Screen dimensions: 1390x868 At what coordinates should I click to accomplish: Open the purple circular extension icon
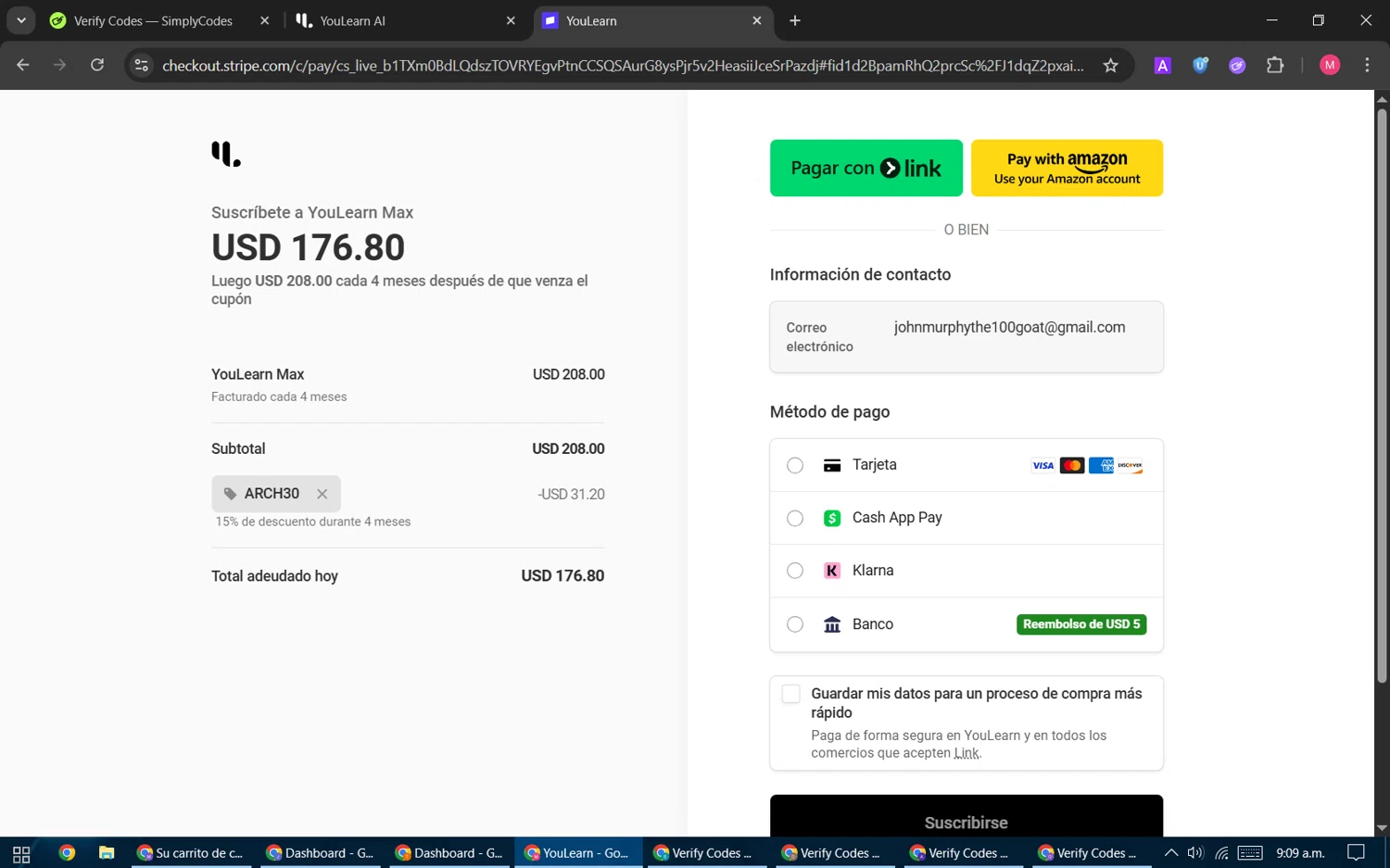[1237, 65]
